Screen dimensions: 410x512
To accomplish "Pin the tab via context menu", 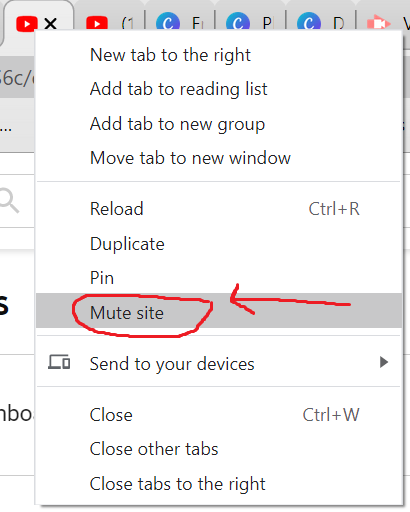I will click(x=219, y=278).
